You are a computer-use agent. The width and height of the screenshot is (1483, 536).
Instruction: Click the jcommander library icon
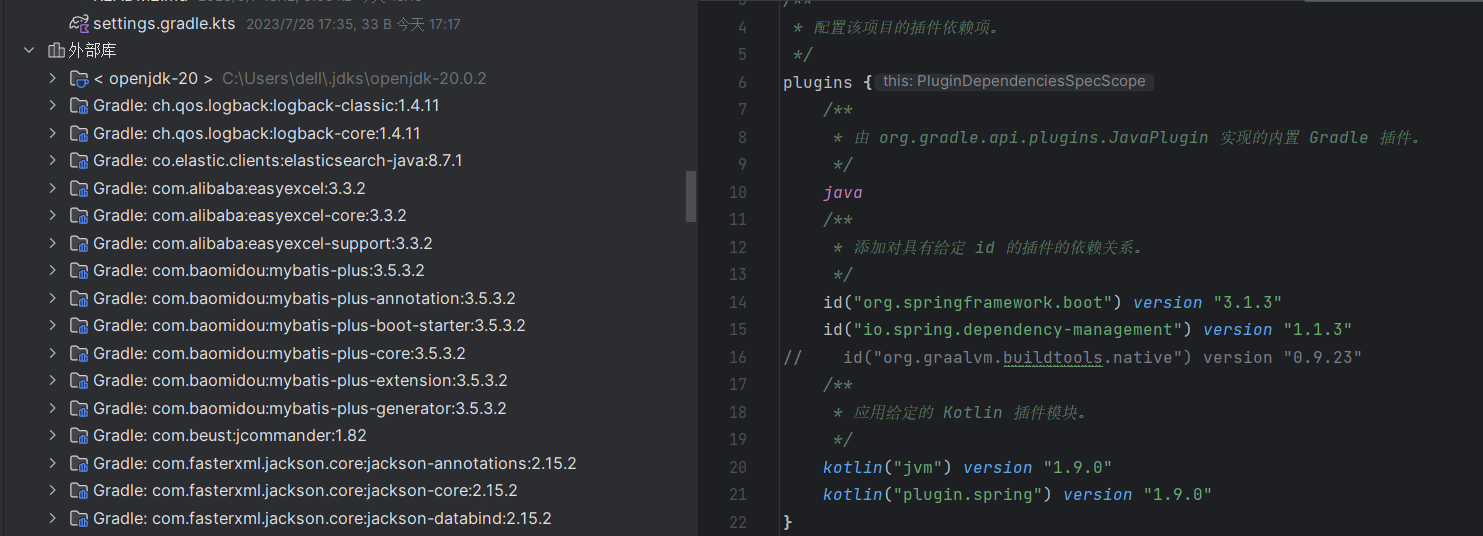(x=79, y=435)
